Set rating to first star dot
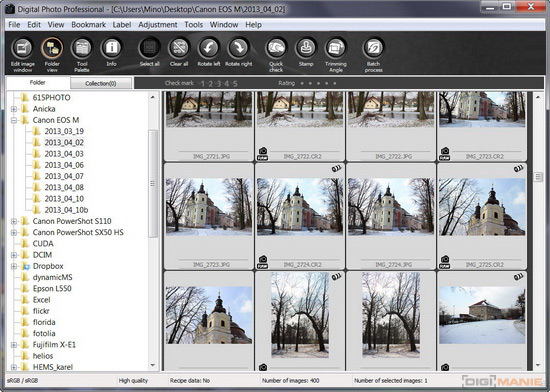Screen dimensions: 550x392 click(302, 83)
